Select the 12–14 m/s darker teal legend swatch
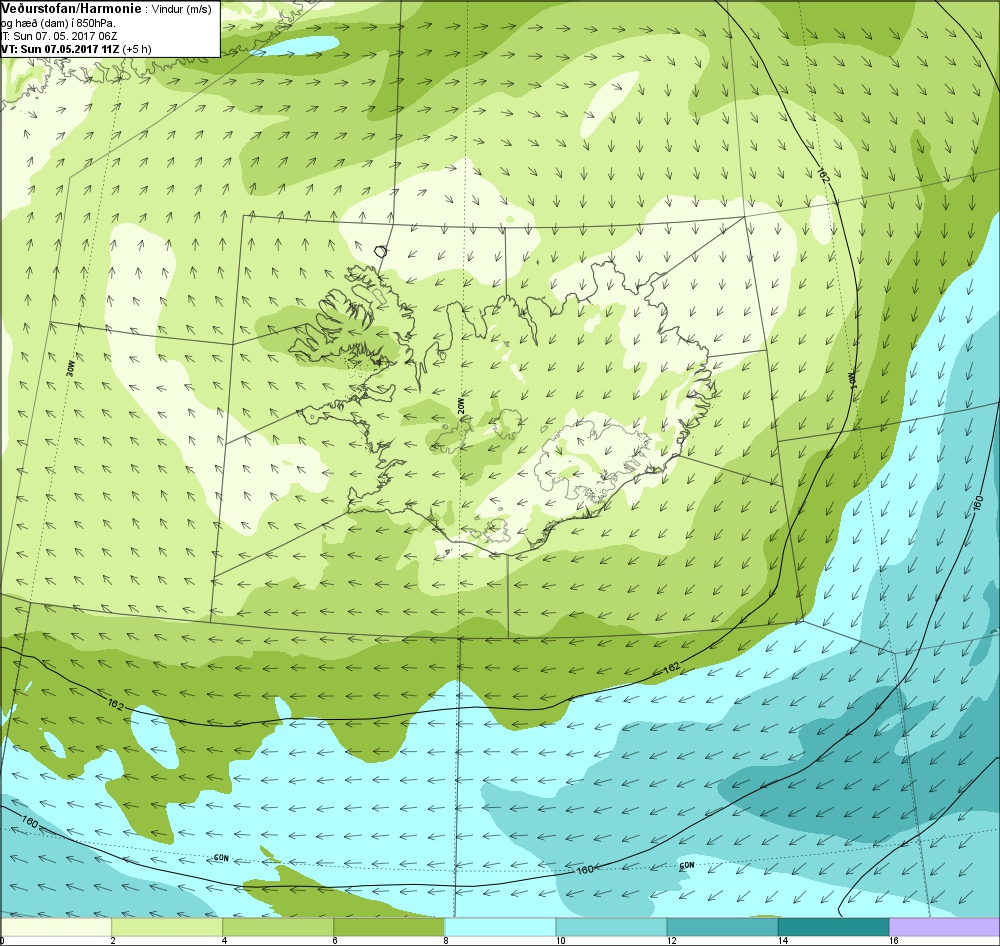 (x=721, y=926)
